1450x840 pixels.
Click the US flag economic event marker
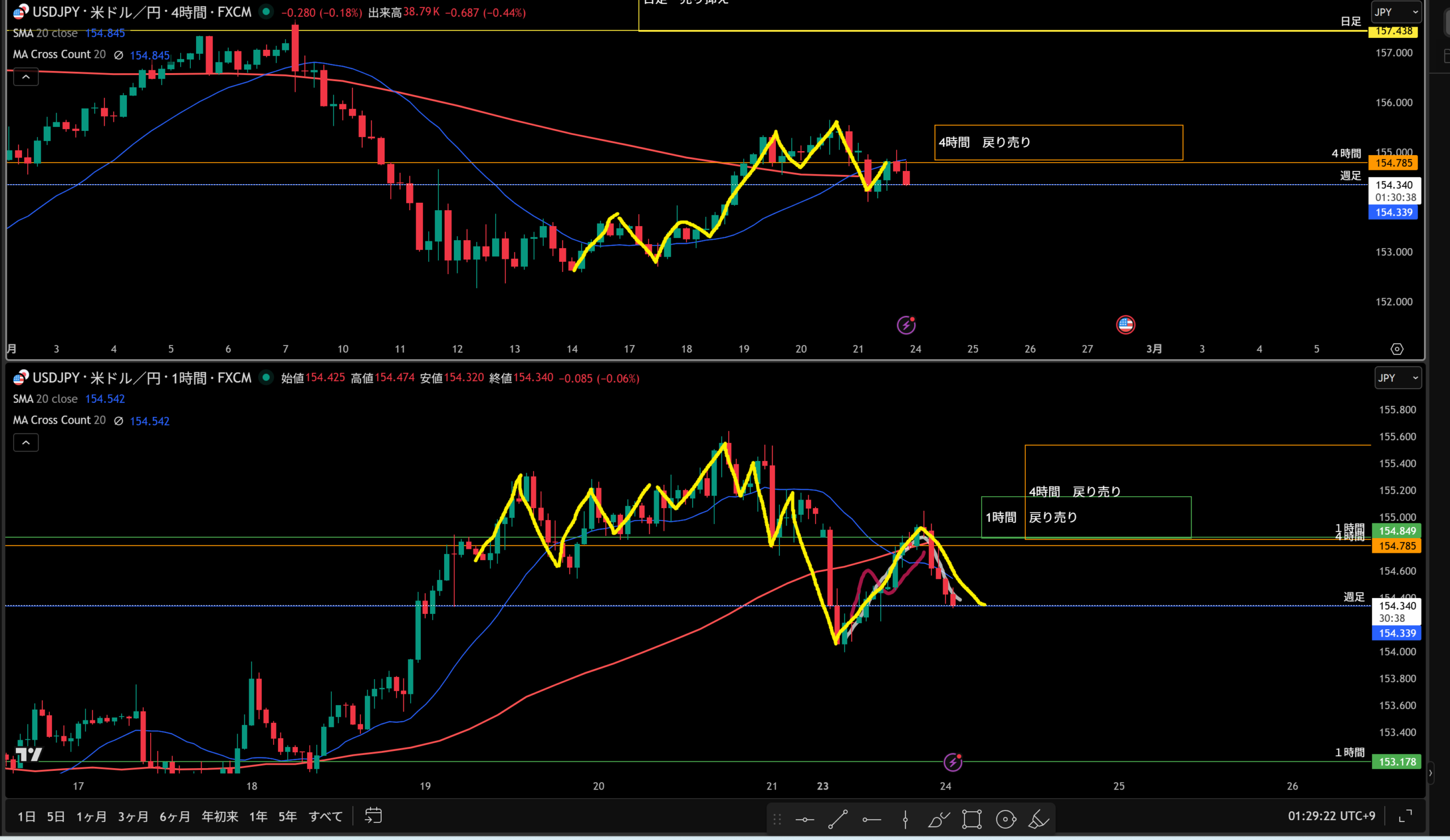[x=1125, y=325]
